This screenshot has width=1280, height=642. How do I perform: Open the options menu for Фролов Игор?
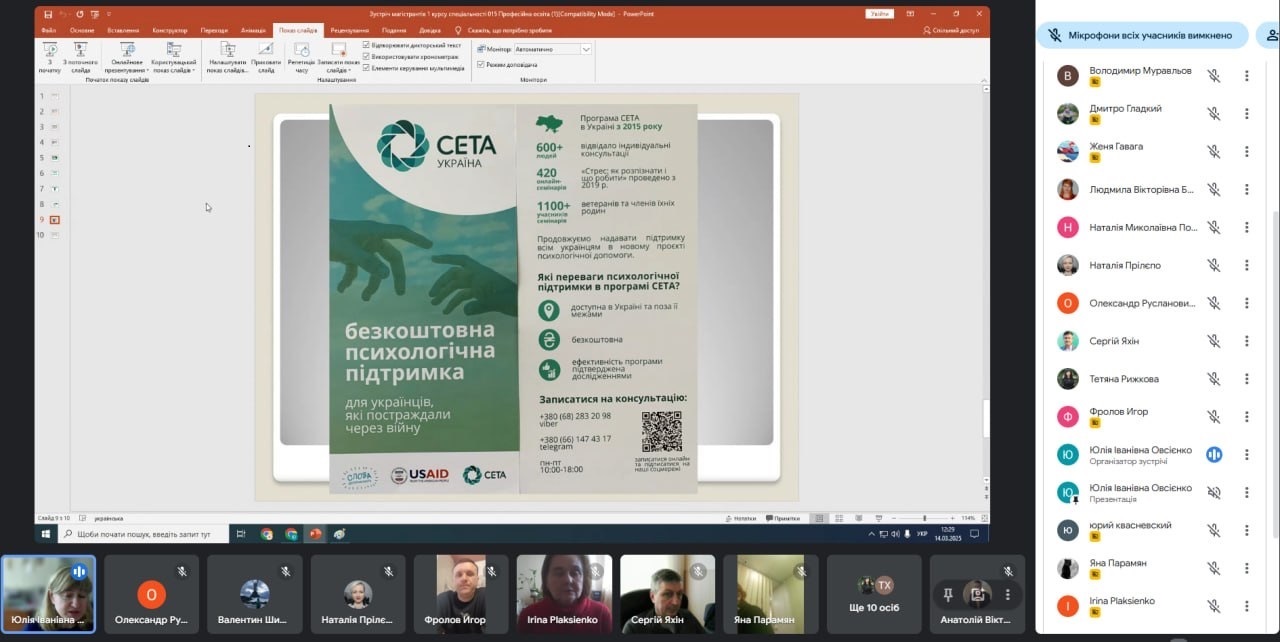[x=1246, y=417]
